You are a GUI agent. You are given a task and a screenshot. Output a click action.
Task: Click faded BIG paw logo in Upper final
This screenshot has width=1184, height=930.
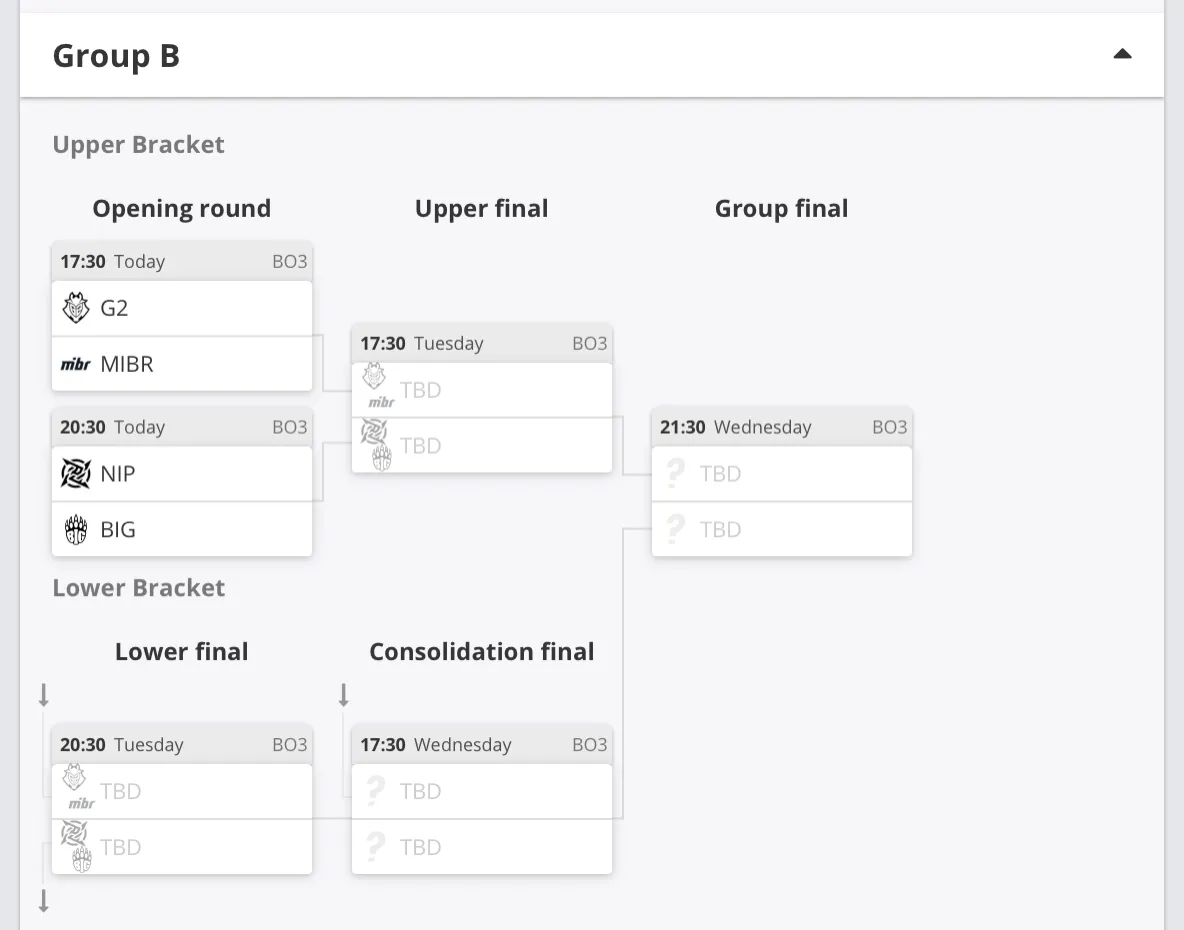(382, 458)
